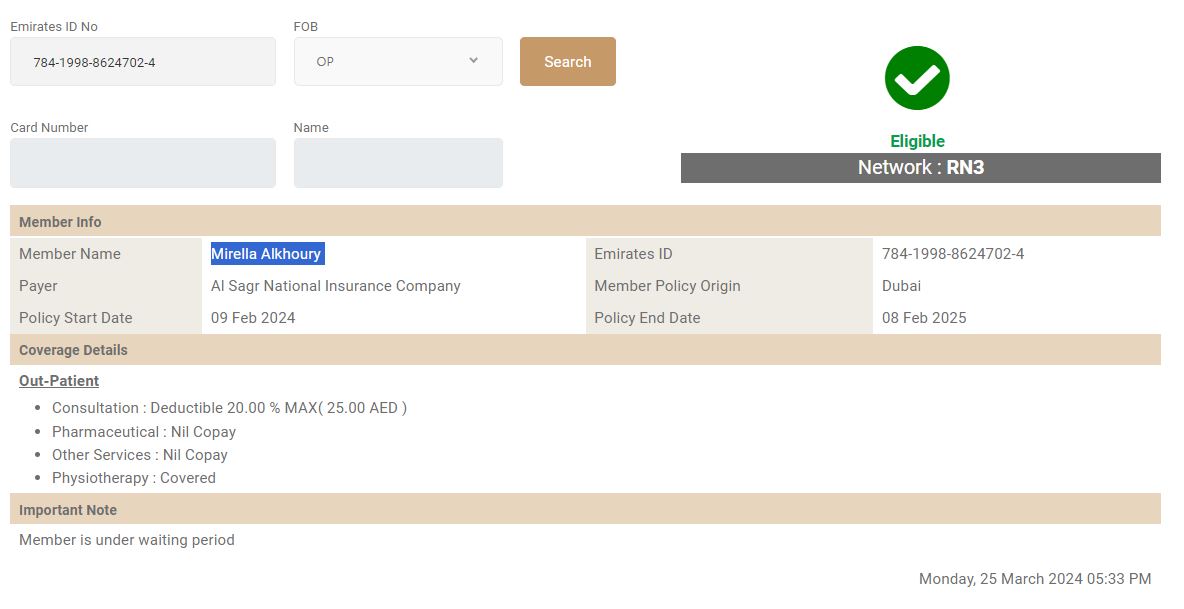Click the green eligibility checkmark icon
The width and height of the screenshot is (1184, 609).
tap(917, 78)
